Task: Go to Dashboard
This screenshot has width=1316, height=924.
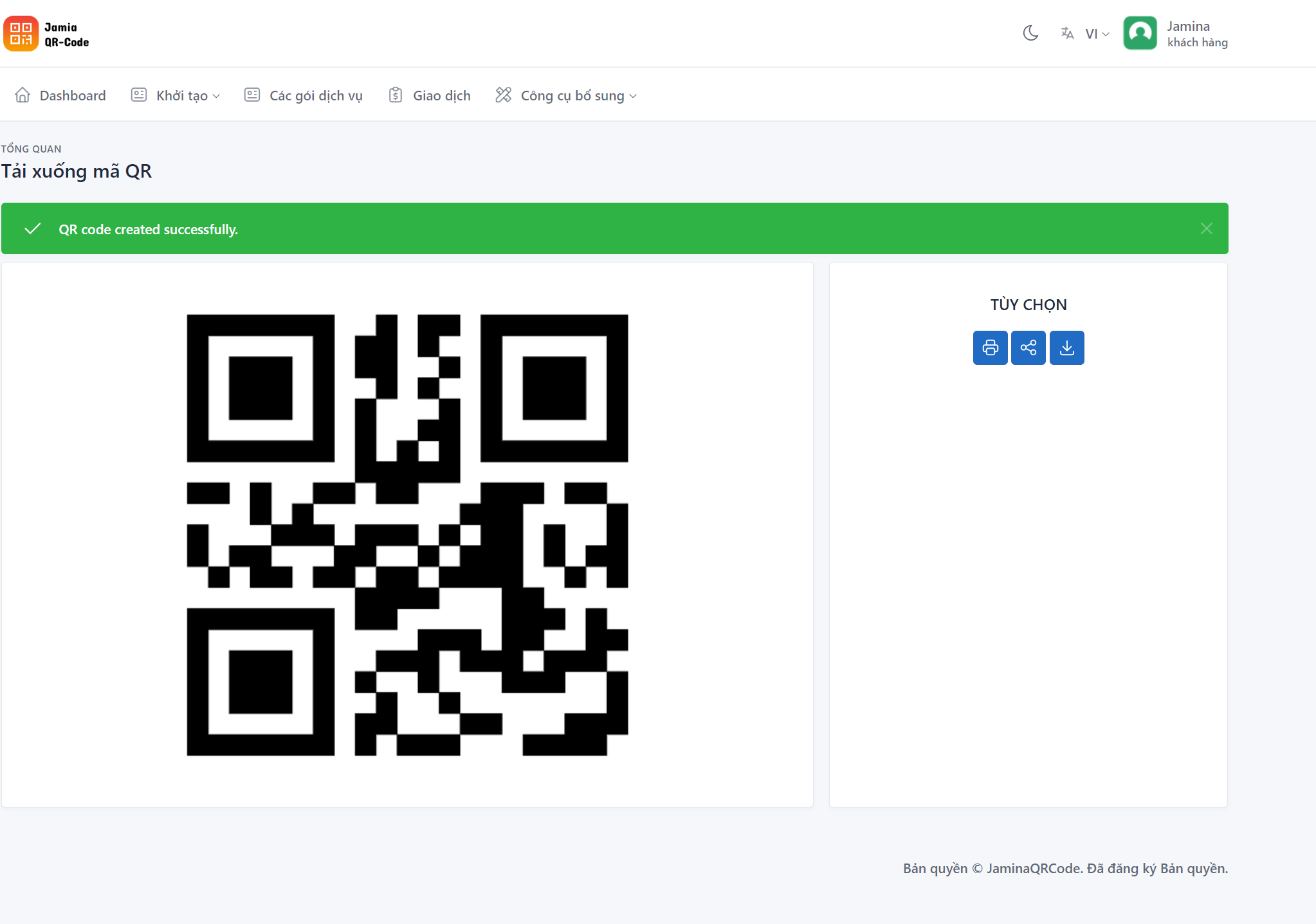Action: click(x=60, y=95)
